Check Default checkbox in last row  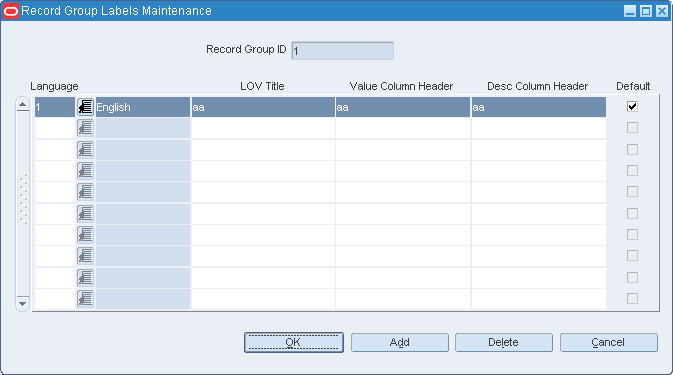click(x=632, y=298)
